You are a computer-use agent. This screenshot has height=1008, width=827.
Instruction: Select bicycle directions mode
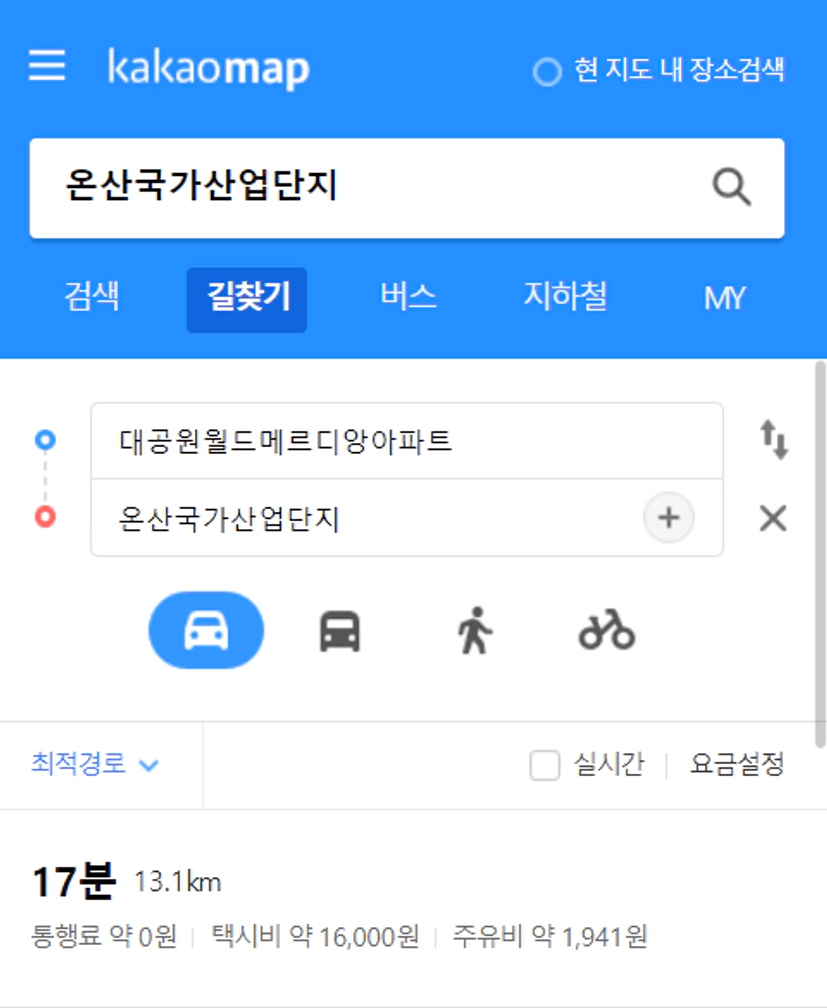click(606, 630)
